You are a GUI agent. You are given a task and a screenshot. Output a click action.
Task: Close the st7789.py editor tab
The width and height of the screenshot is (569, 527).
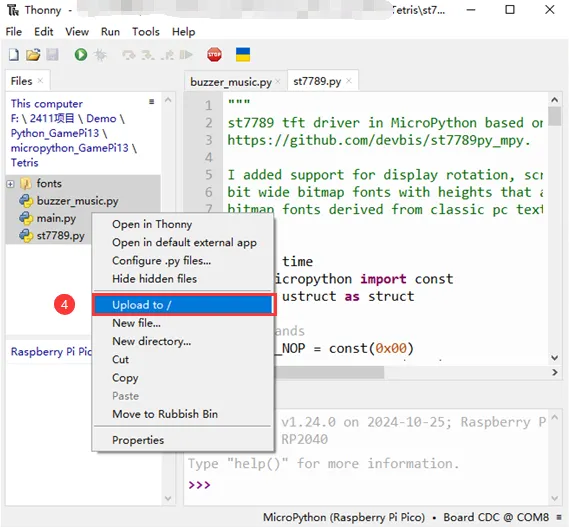[349, 81]
